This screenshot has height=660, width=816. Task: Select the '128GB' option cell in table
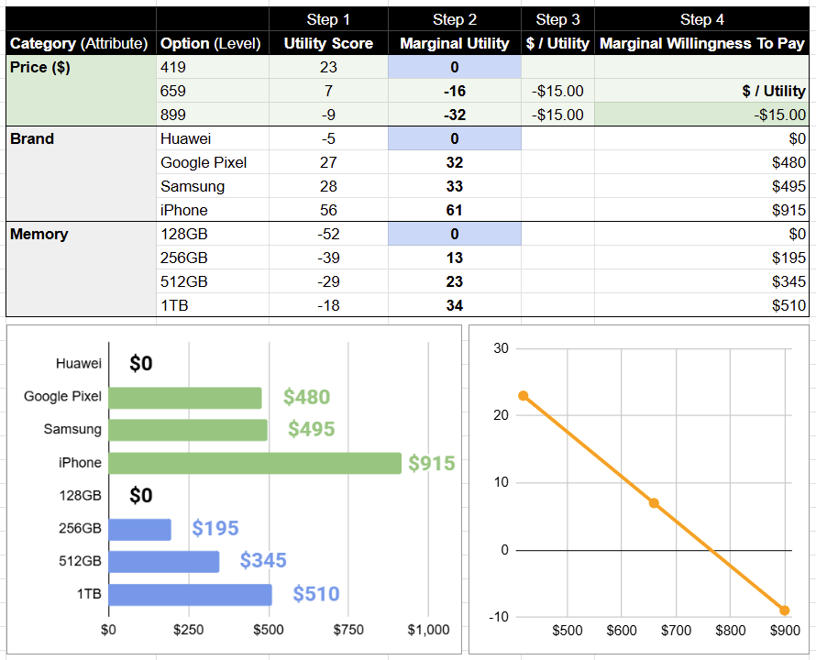click(212, 234)
